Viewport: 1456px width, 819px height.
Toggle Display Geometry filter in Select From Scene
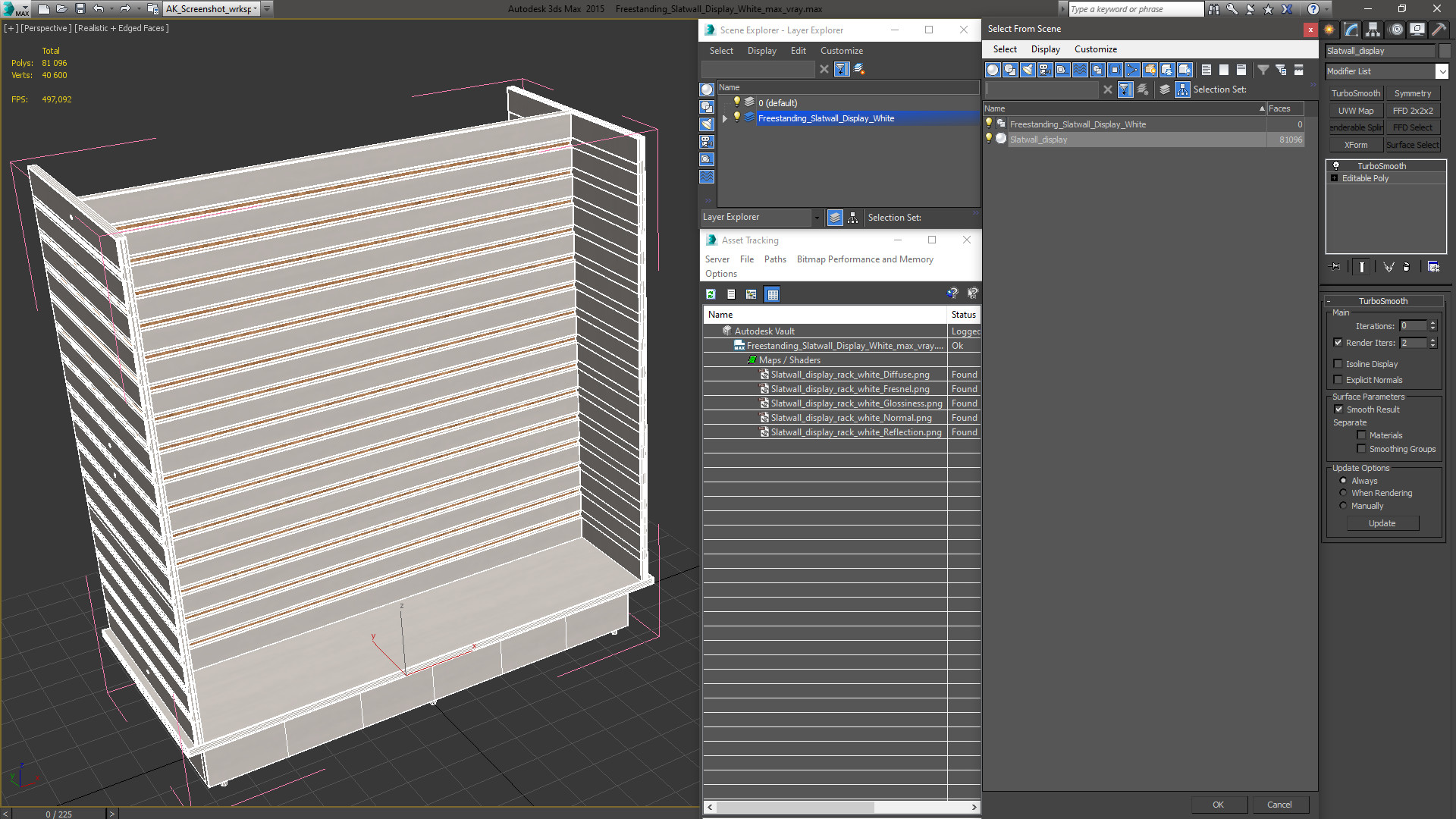click(x=993, y=70)
